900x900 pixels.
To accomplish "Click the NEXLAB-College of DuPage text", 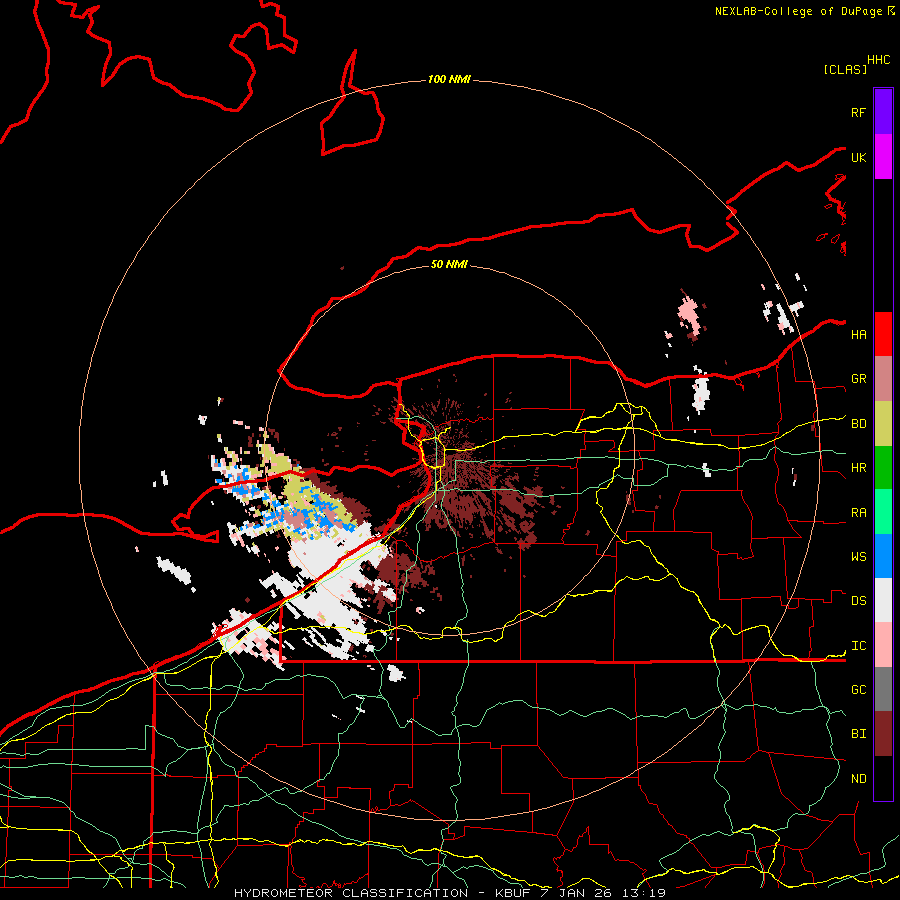I will (798, 11).
